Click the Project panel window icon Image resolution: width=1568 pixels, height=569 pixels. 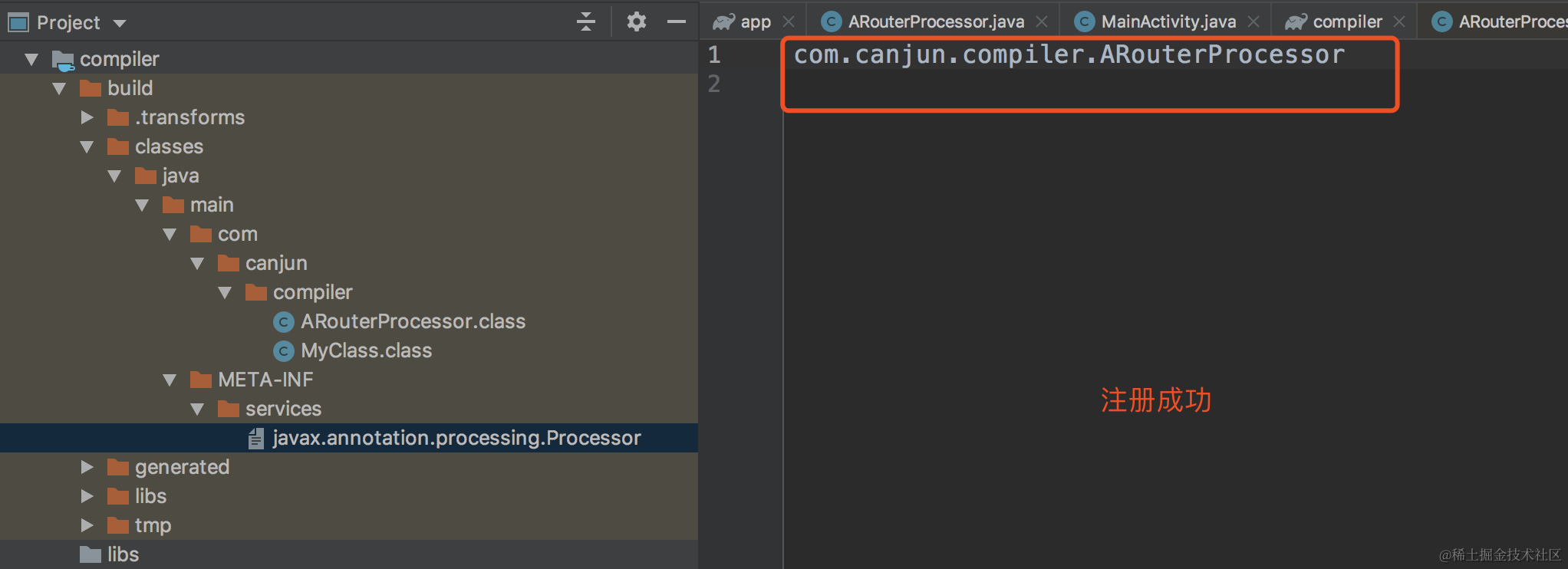[x=18, y=22]
